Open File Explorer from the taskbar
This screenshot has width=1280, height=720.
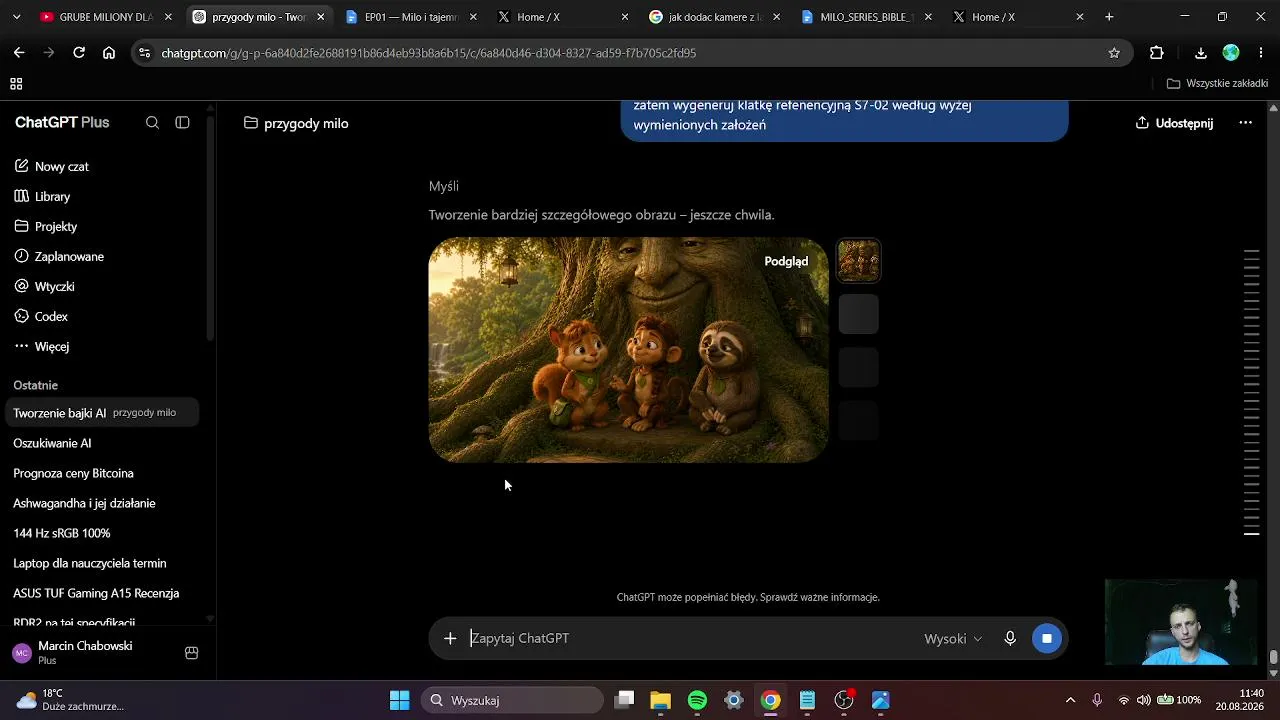coord(660,700)
